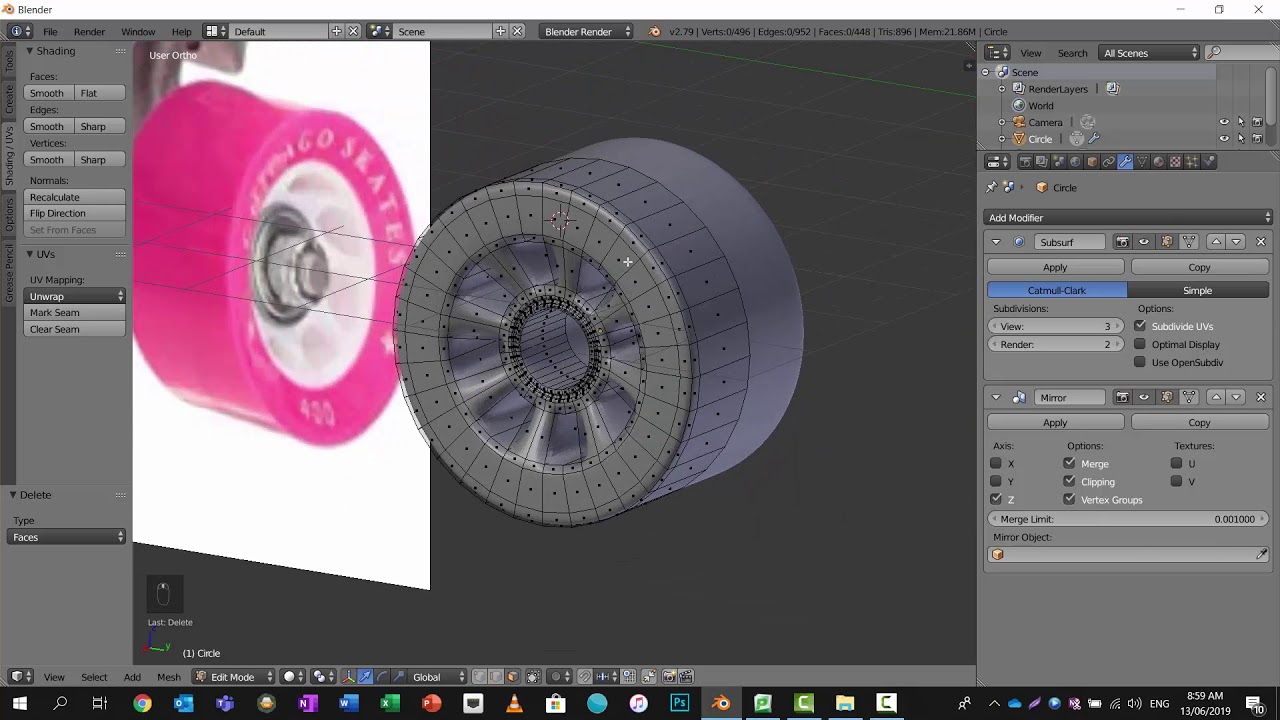The width and height of the screenshot is (1280, 720).
Task: Hide Camera object via eye icon
Action: (1224, 122)
